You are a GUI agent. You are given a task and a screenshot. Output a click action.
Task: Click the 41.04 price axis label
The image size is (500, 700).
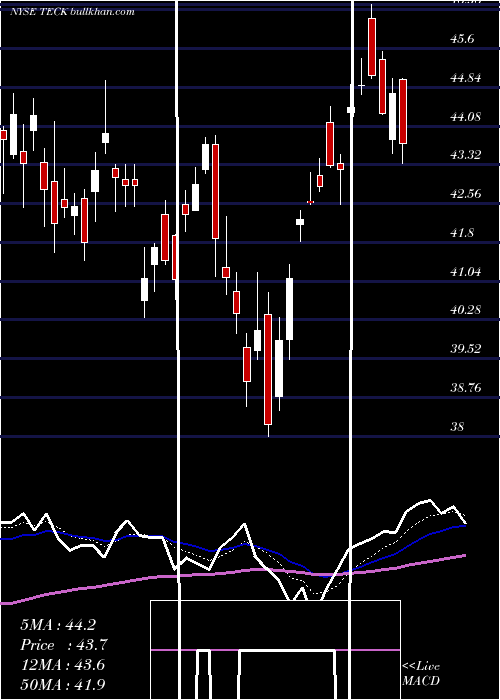point(466,271)
